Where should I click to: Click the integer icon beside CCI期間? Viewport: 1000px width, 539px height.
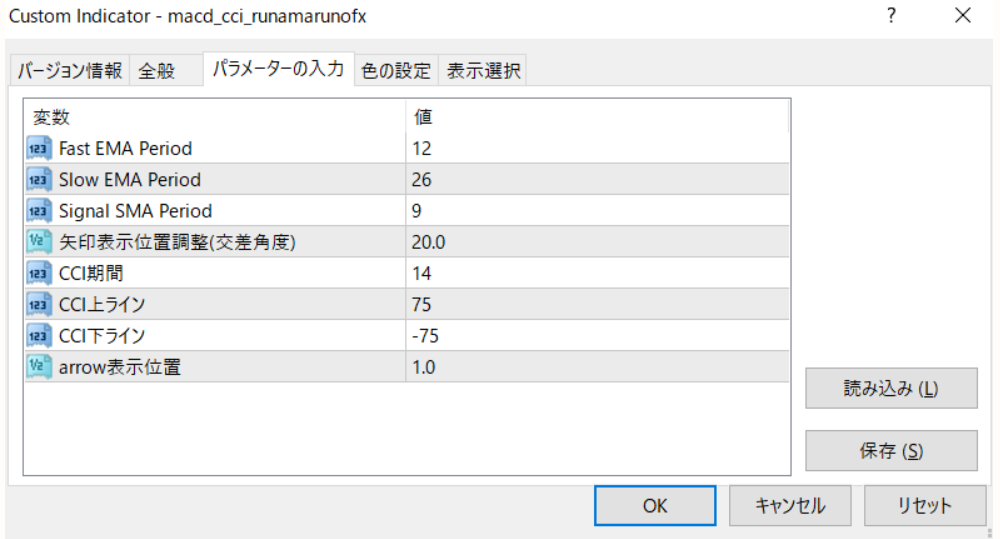(39, 273)
